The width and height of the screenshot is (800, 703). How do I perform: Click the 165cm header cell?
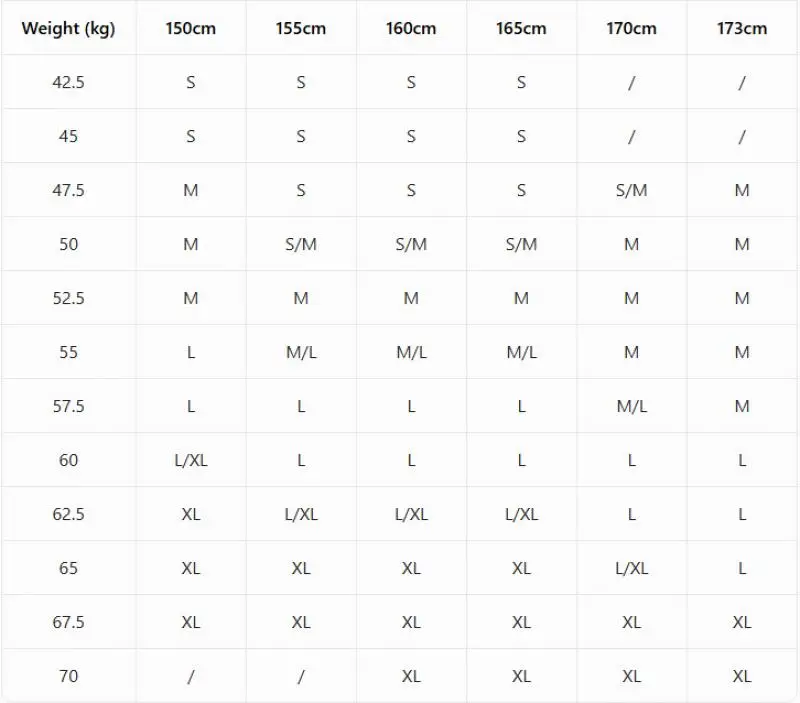(x=521, y=28)
